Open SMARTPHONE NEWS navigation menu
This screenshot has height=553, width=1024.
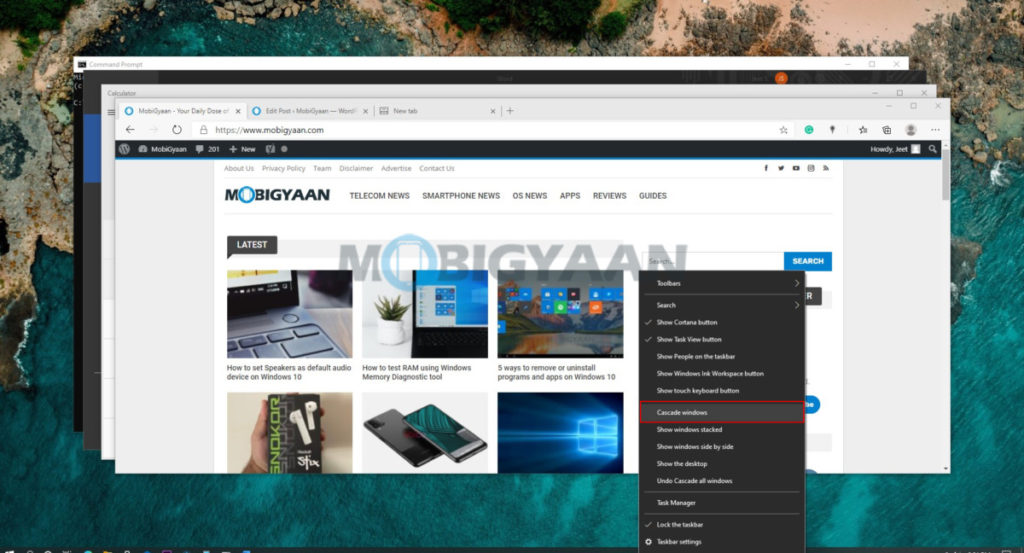click(461, 196)
